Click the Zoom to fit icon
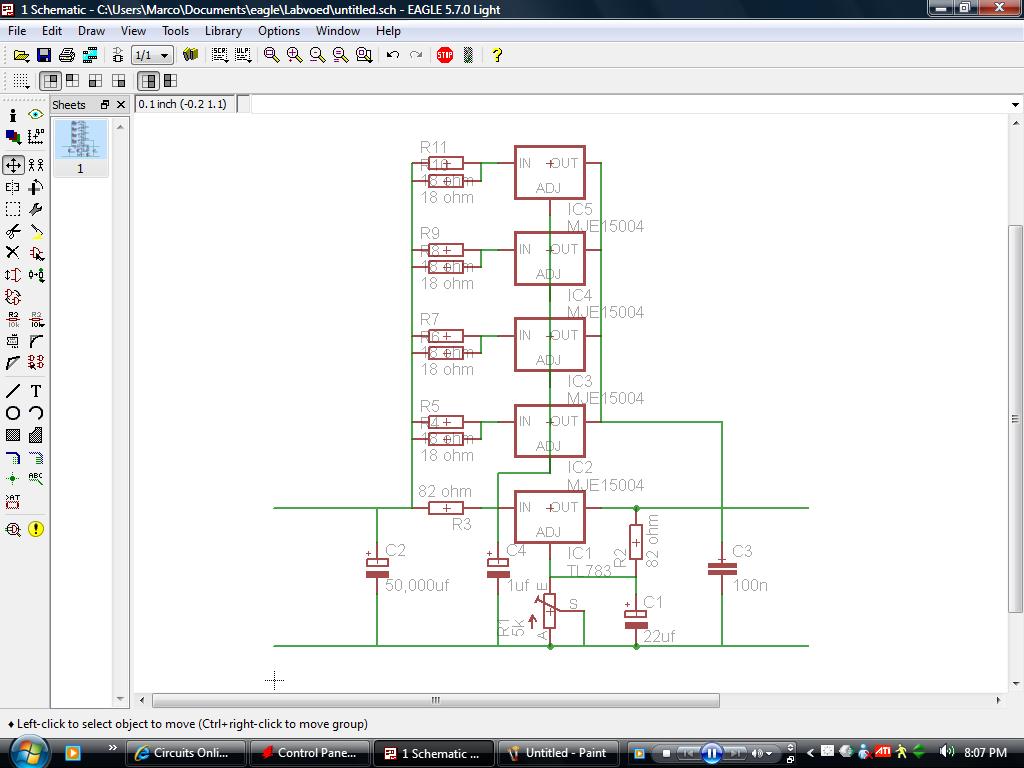This screenshot has width=1024, height=768. point(271,55)
